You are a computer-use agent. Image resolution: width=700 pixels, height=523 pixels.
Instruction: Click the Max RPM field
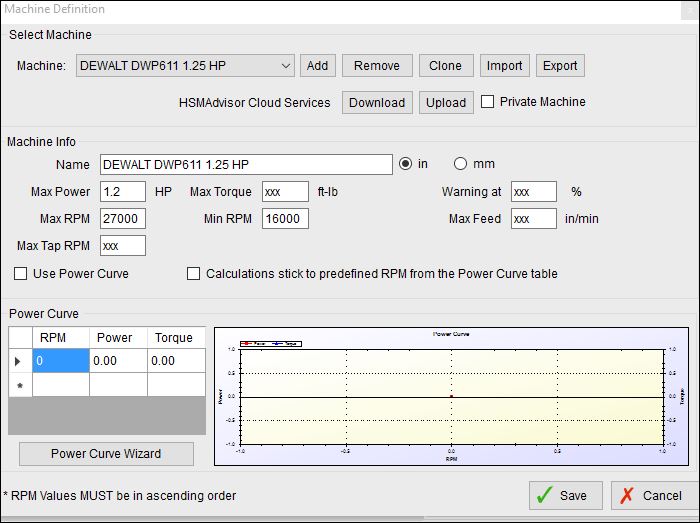123,219
